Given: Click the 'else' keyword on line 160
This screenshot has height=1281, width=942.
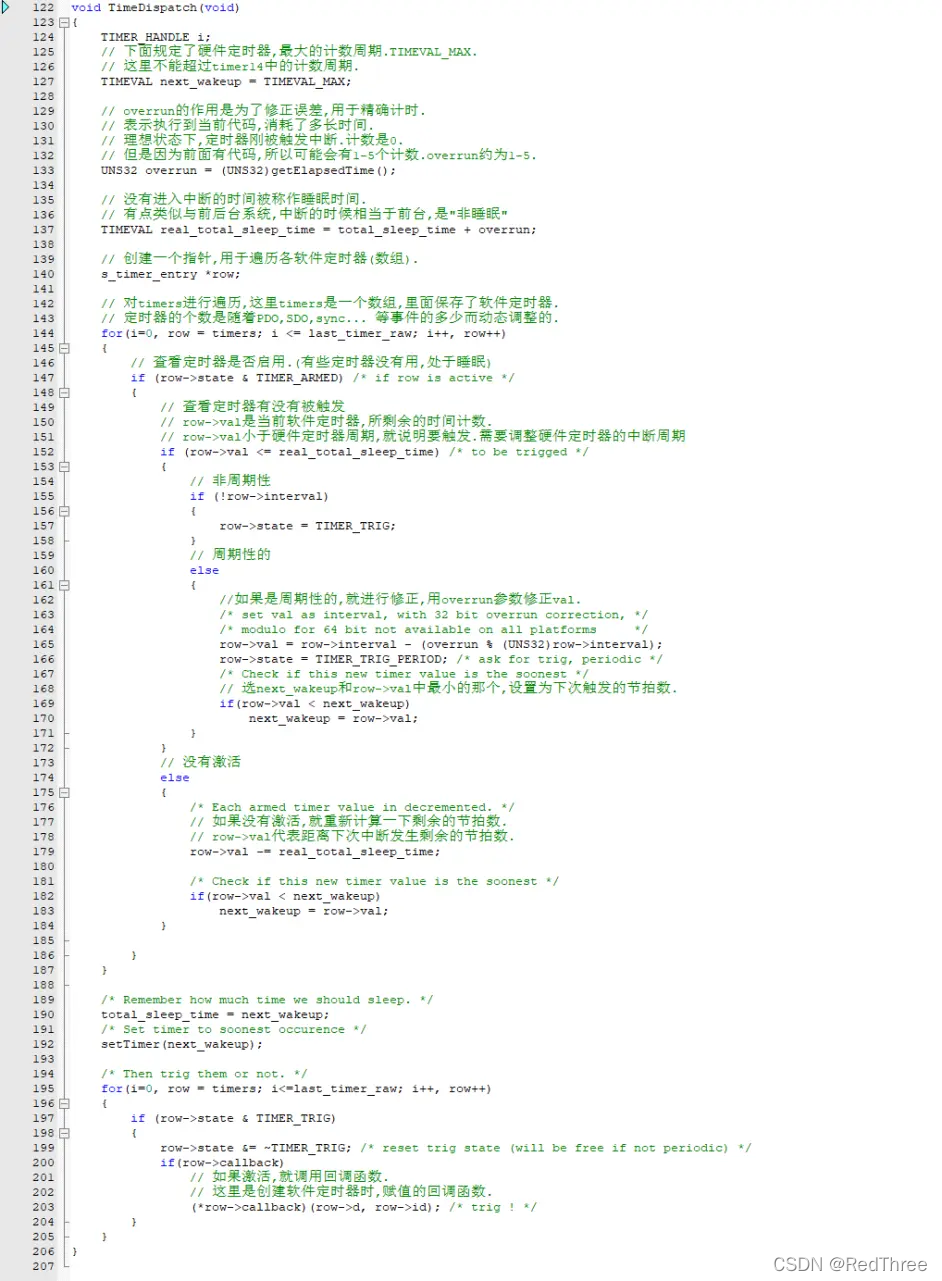Looking at the screenshot, I should (204, 570).
